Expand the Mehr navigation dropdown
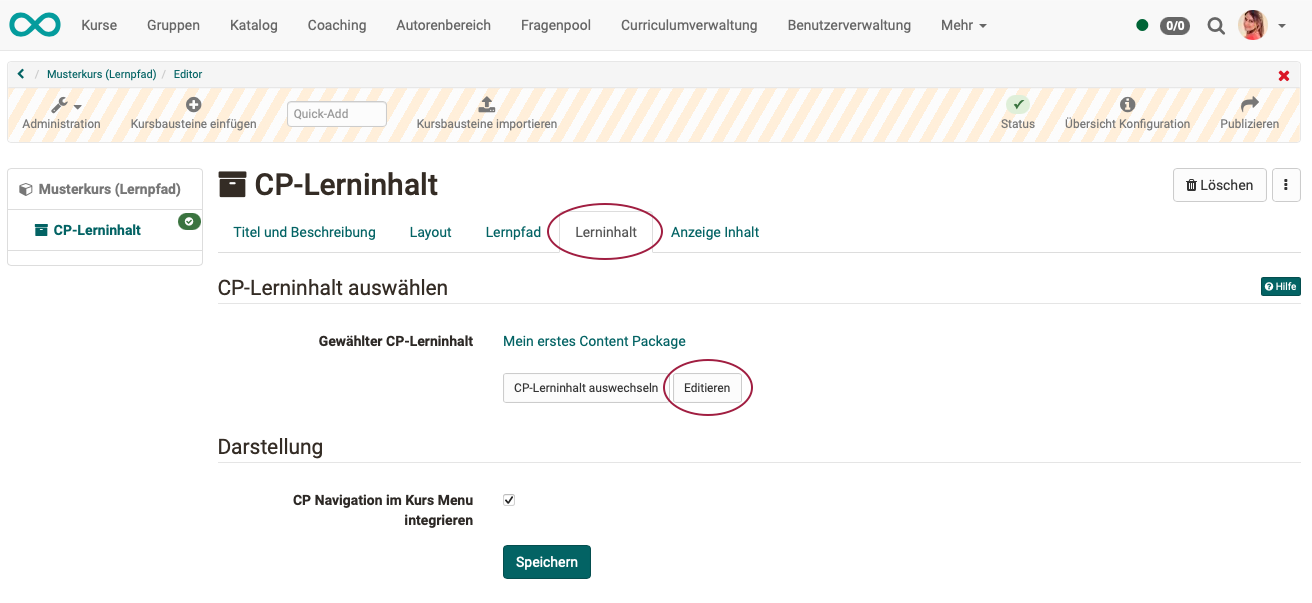The height and width of the screenshot is (603, 1312). pyautogui.click(x=962, y=25)
